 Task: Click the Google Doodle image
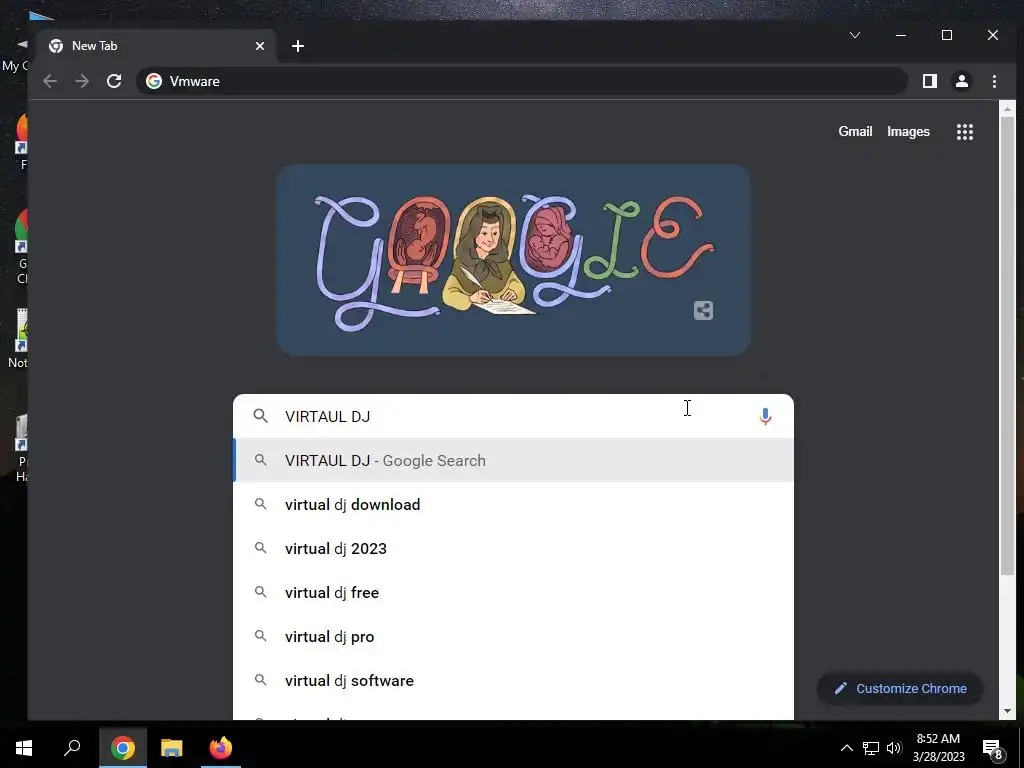pyautogui.click(x=513, y=260)
